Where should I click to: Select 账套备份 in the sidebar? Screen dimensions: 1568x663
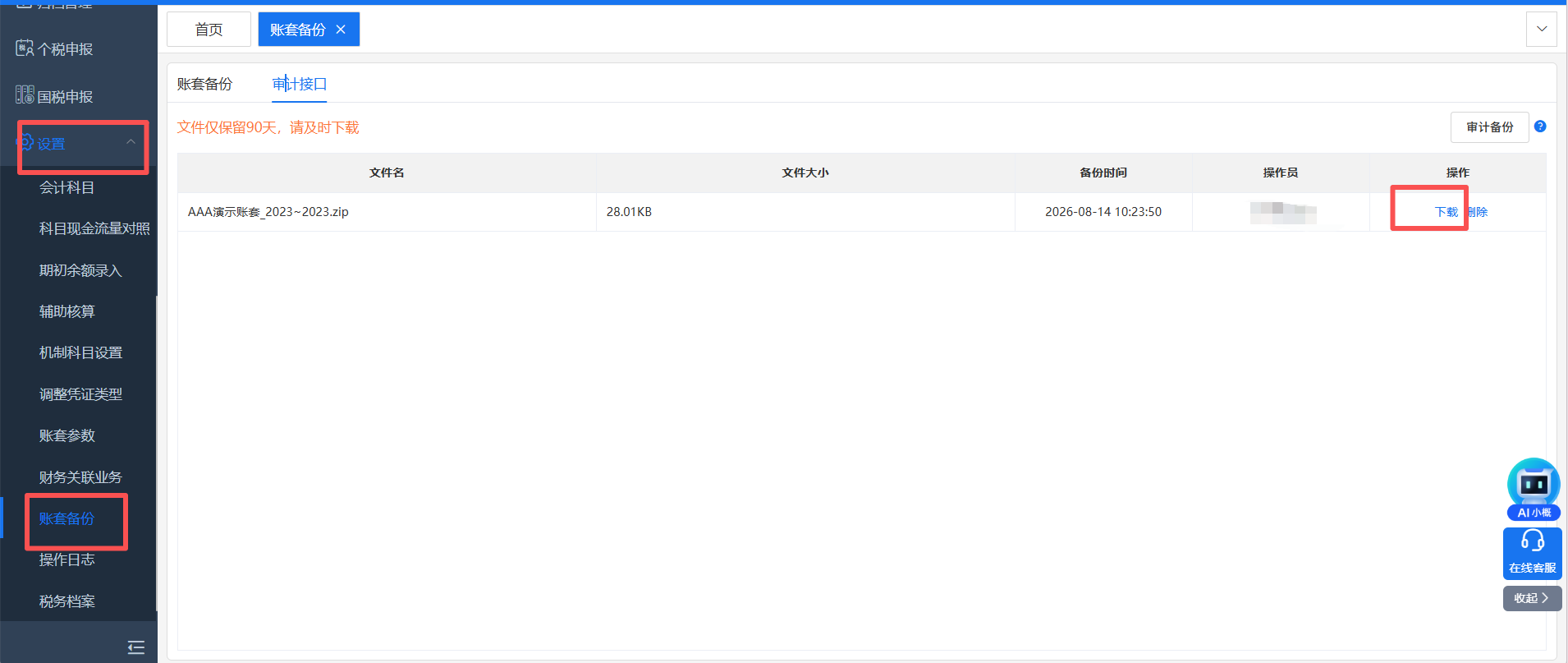click(x=67, y=518)
